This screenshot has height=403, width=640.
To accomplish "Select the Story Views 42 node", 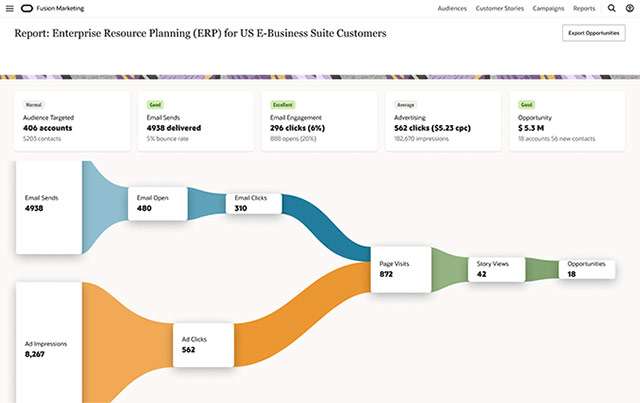I will click(x=497, y=268).
